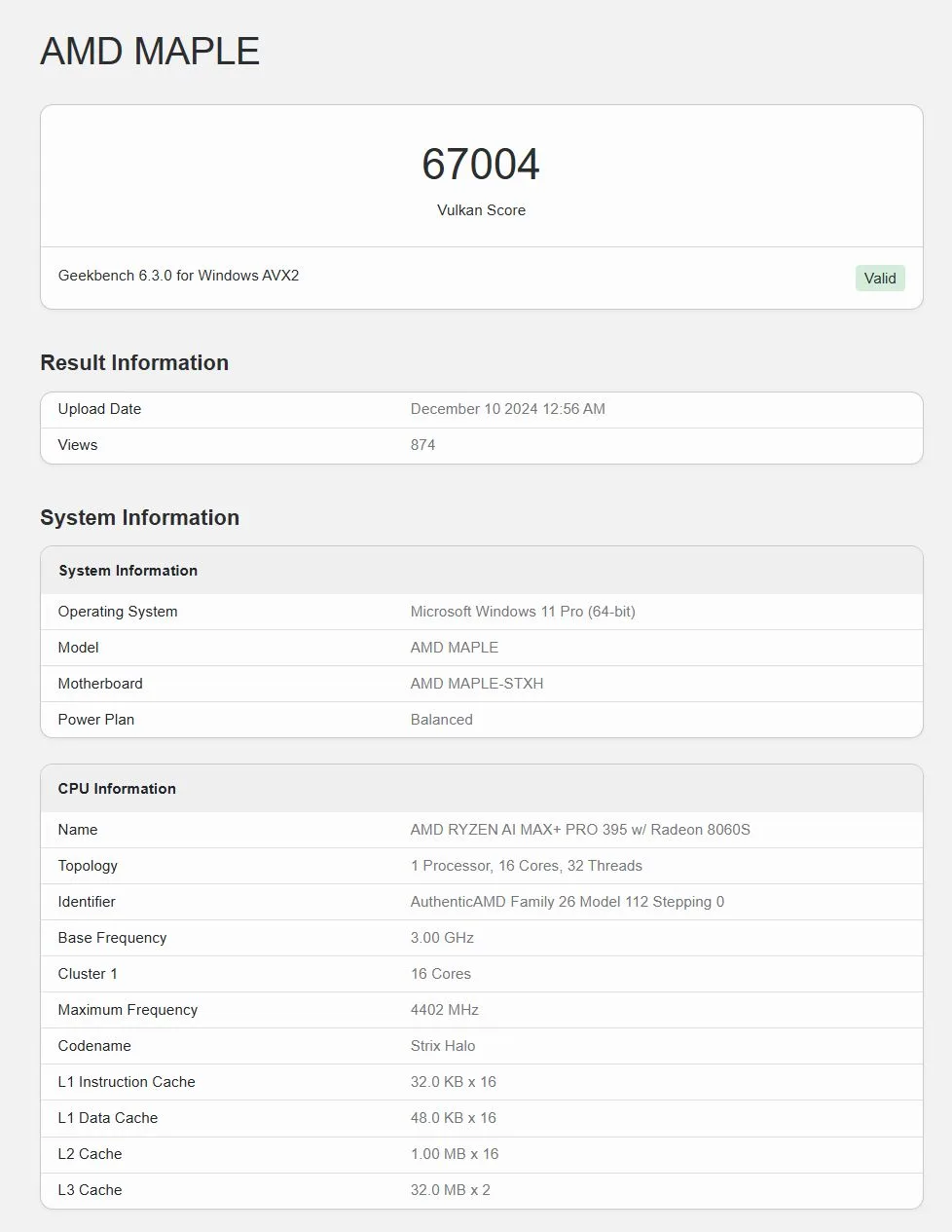The image size is (952, 1232).
Task: Click the Operating System label
Action: (118, 612)
